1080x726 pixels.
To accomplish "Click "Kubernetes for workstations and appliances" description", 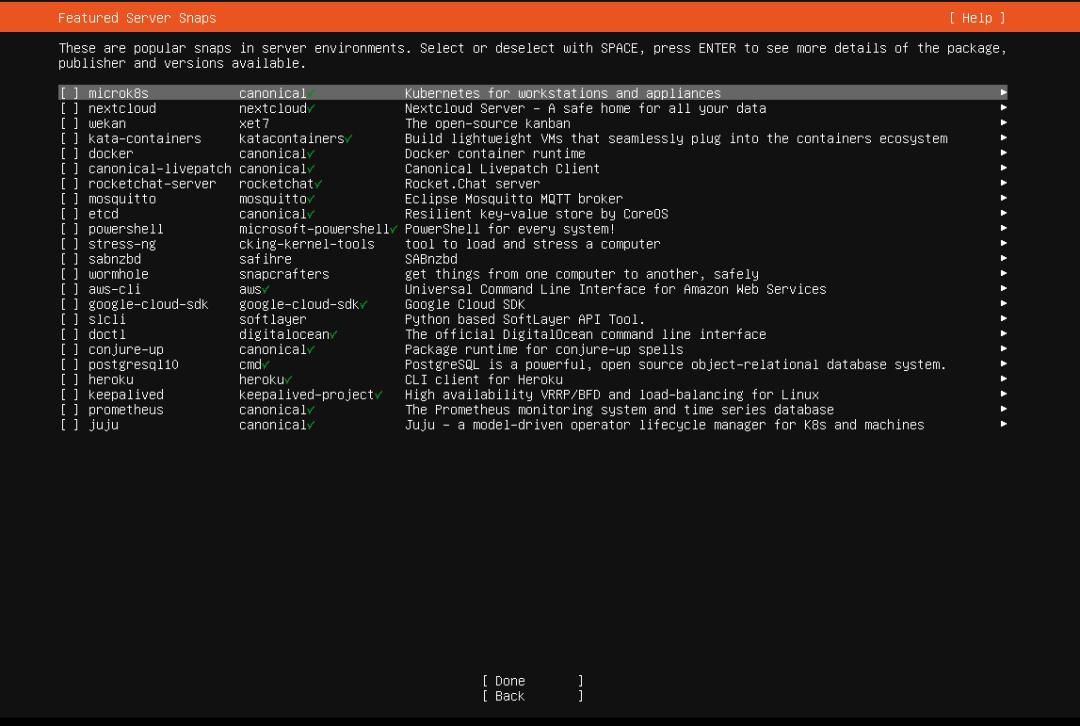I will (x=563, y=93).
